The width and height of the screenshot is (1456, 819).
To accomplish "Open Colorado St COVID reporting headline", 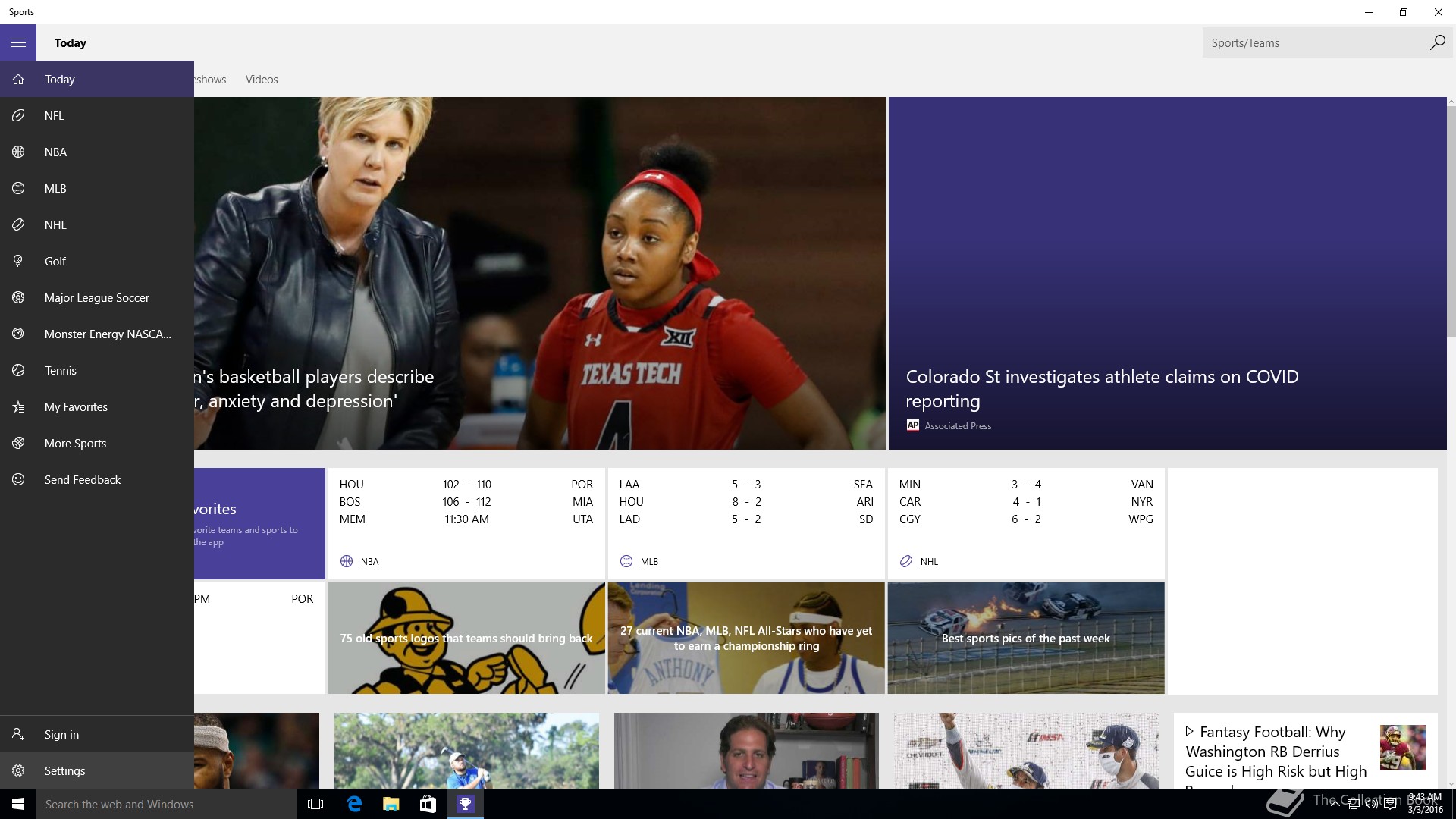I will click(x=1102, y=388).
